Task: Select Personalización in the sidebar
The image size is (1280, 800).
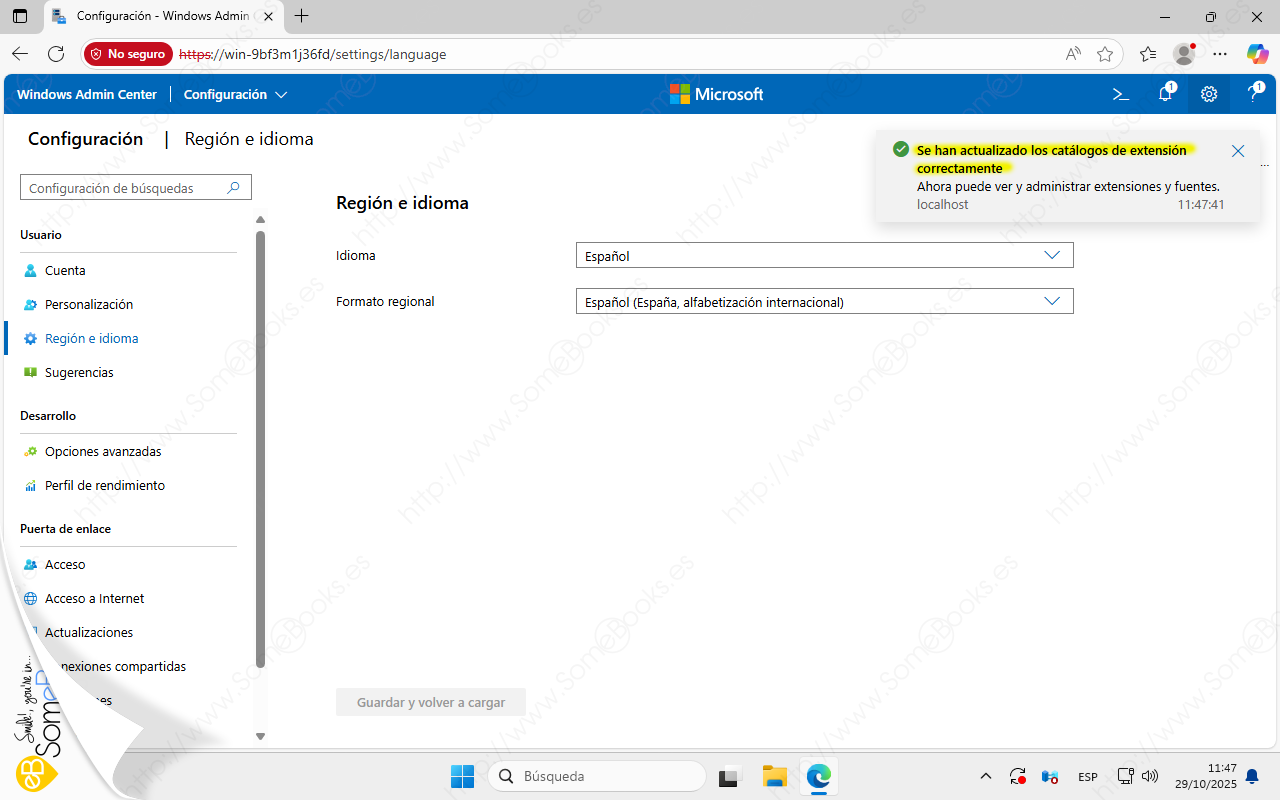Action: coord(89,305)
